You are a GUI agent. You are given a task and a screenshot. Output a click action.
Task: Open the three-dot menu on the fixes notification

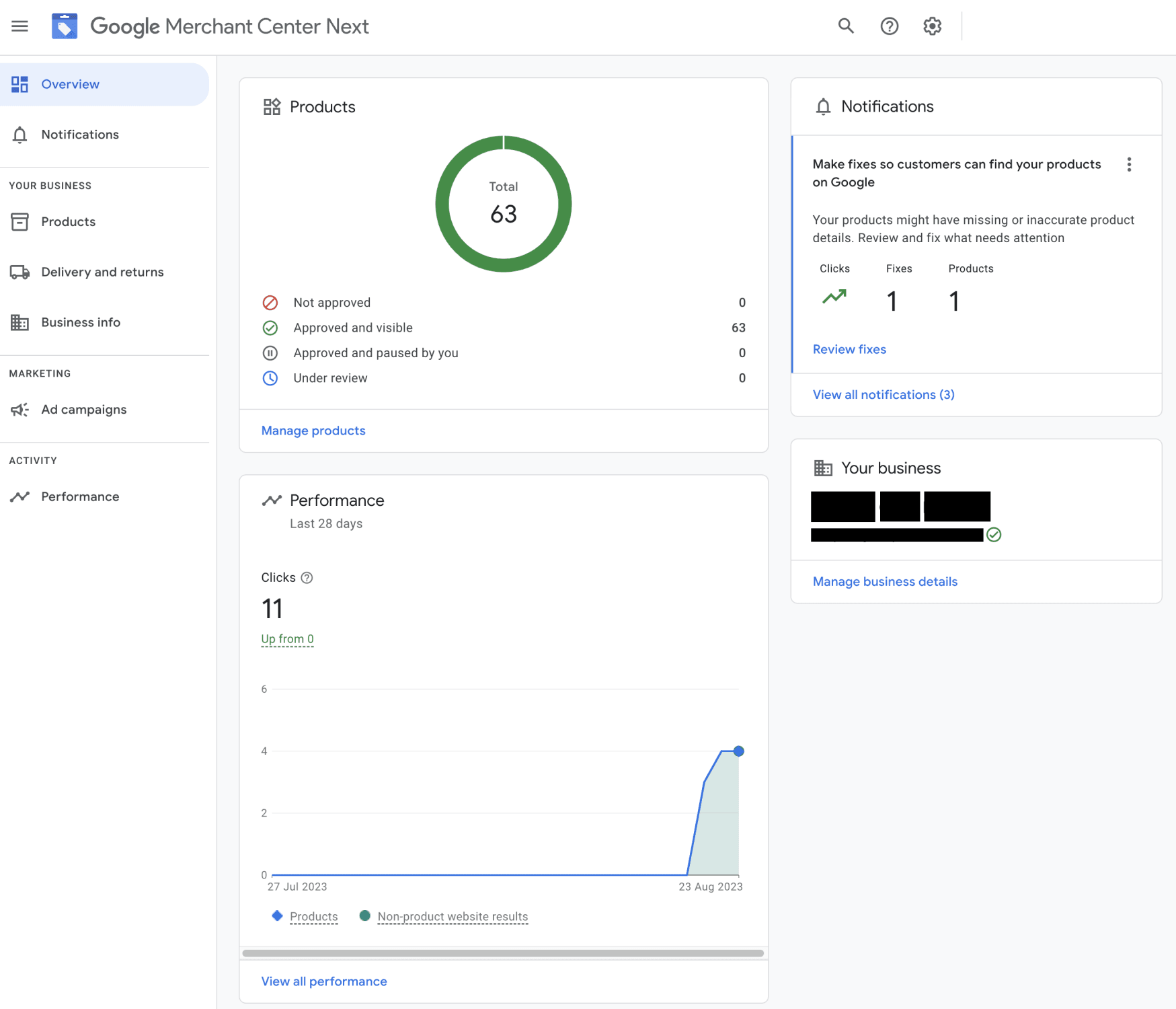1130,164
